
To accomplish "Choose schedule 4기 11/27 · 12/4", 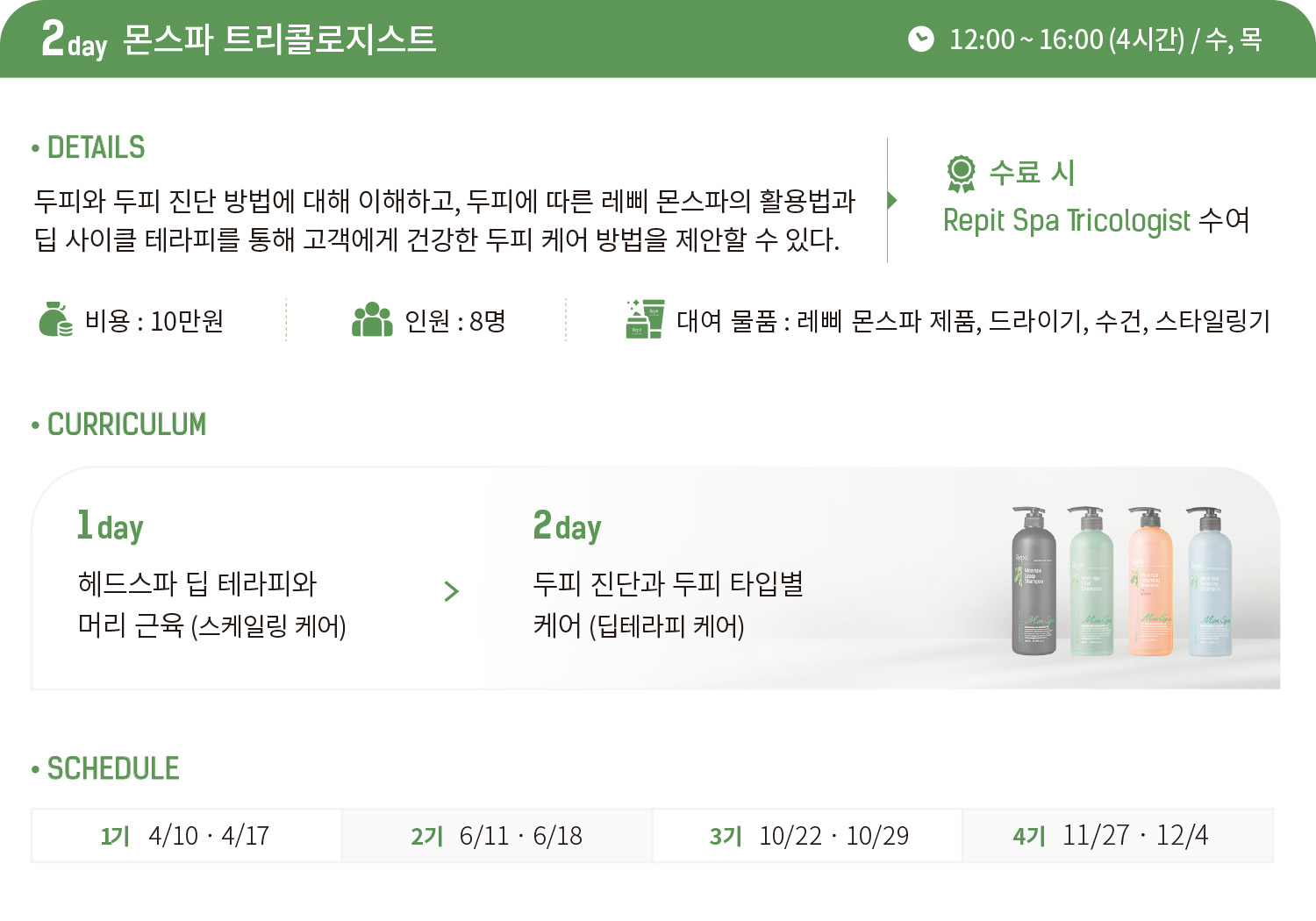I will click(1119, 836).
